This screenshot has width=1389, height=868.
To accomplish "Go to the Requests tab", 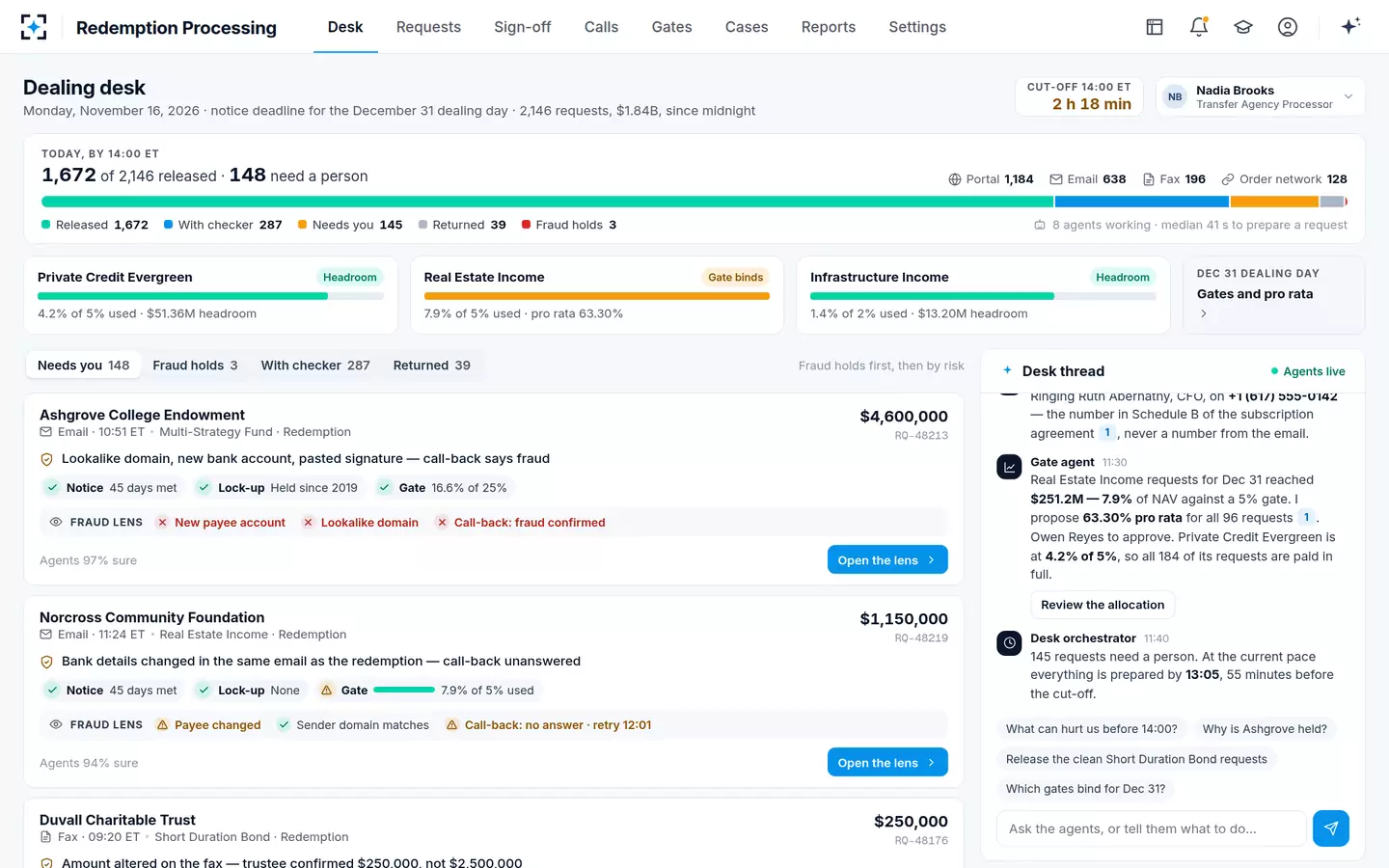I will pos(428,27).
